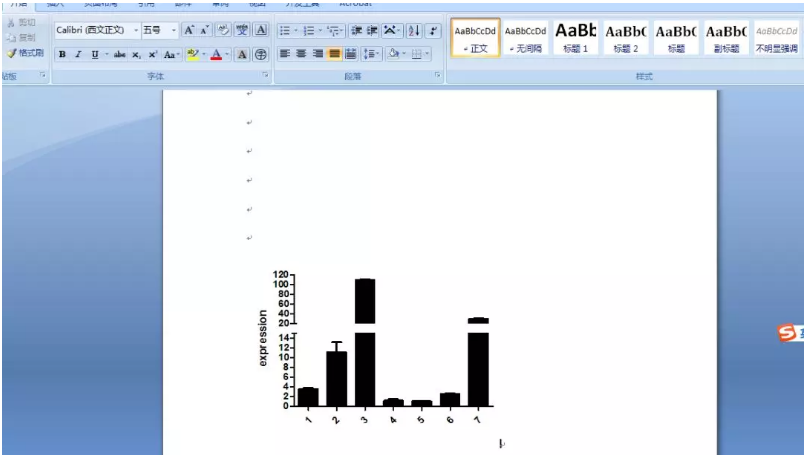Screen dimensions: 805x455
Task: Decrease the paragraph indent
Action: point(356,31)
